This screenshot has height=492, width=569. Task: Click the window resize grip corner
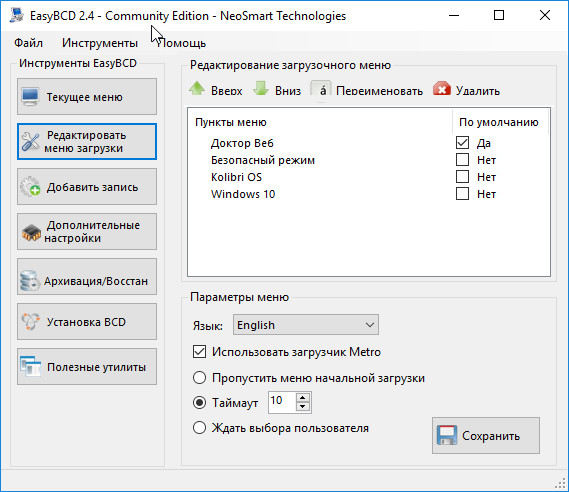click(560, 484)
